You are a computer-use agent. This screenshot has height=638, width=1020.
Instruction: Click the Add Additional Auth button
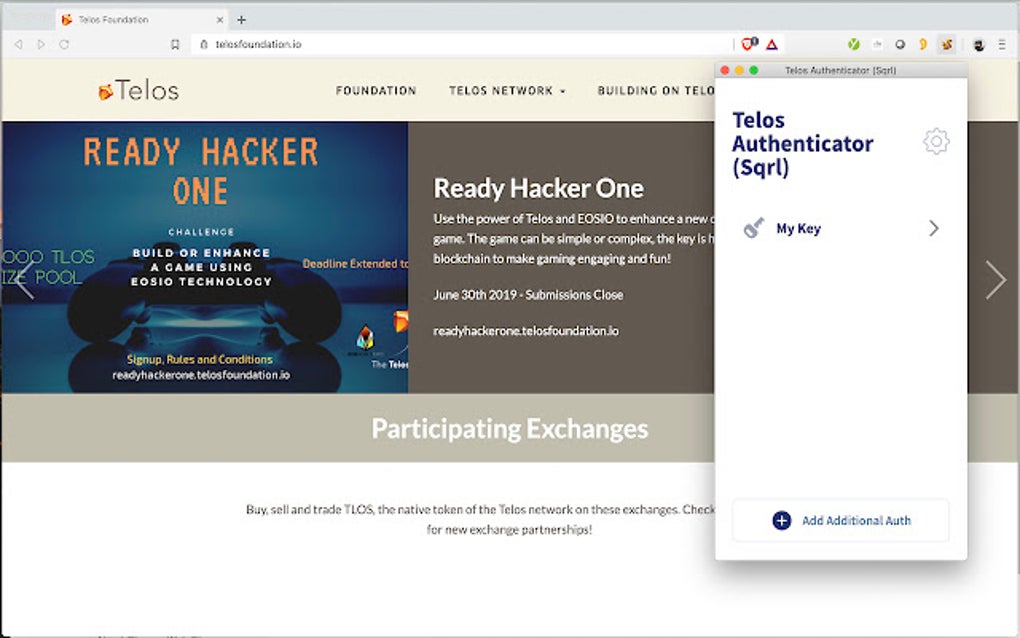840,520
